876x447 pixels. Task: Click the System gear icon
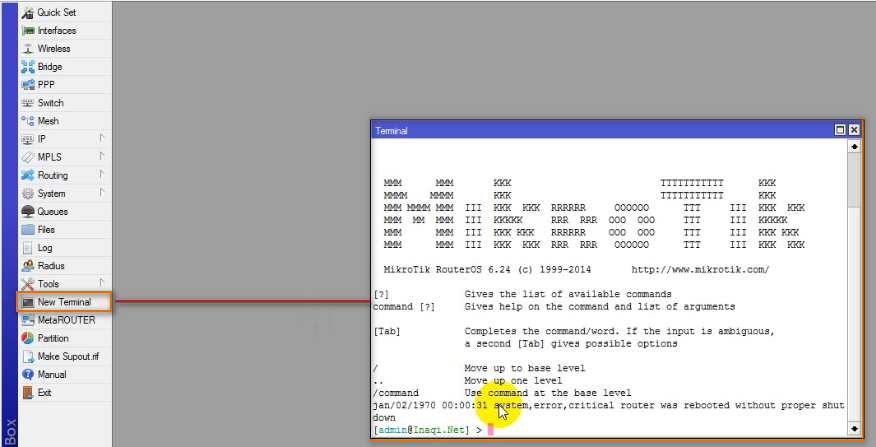pos(27,193)
